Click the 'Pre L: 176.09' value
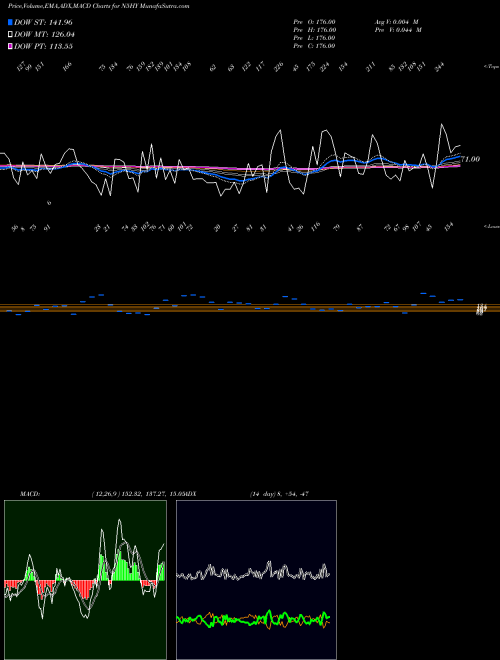Viewport: 500px width, 660px height. 314,38
